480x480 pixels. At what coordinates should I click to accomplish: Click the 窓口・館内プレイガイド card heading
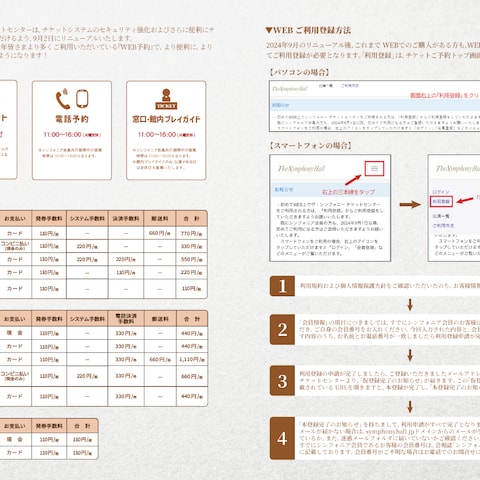pyautogui.click(x=166, y=119)
